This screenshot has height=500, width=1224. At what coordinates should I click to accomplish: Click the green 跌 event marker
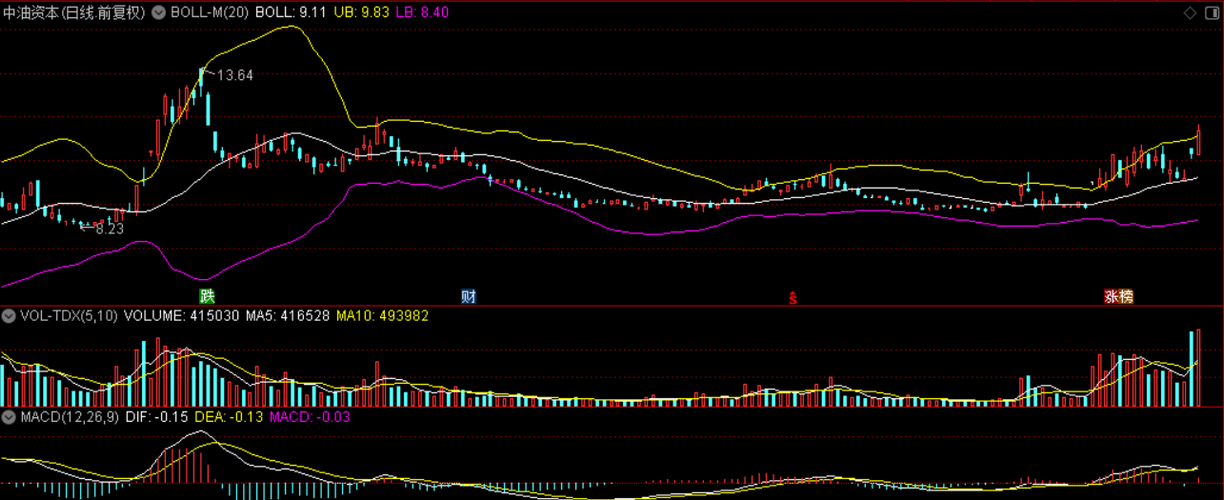[x=207, y=296]
